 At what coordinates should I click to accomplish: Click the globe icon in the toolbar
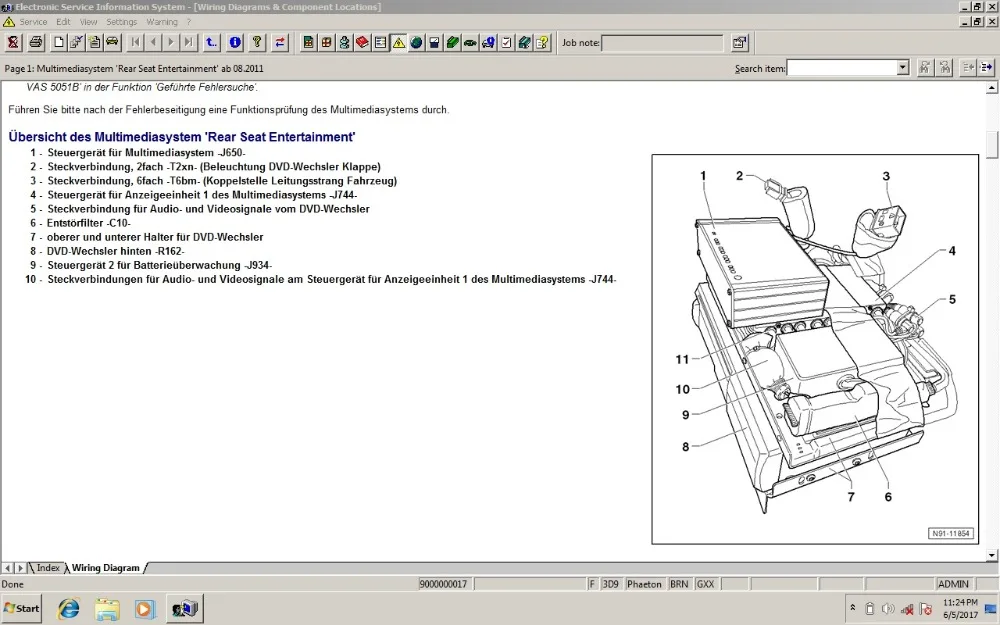416,43
